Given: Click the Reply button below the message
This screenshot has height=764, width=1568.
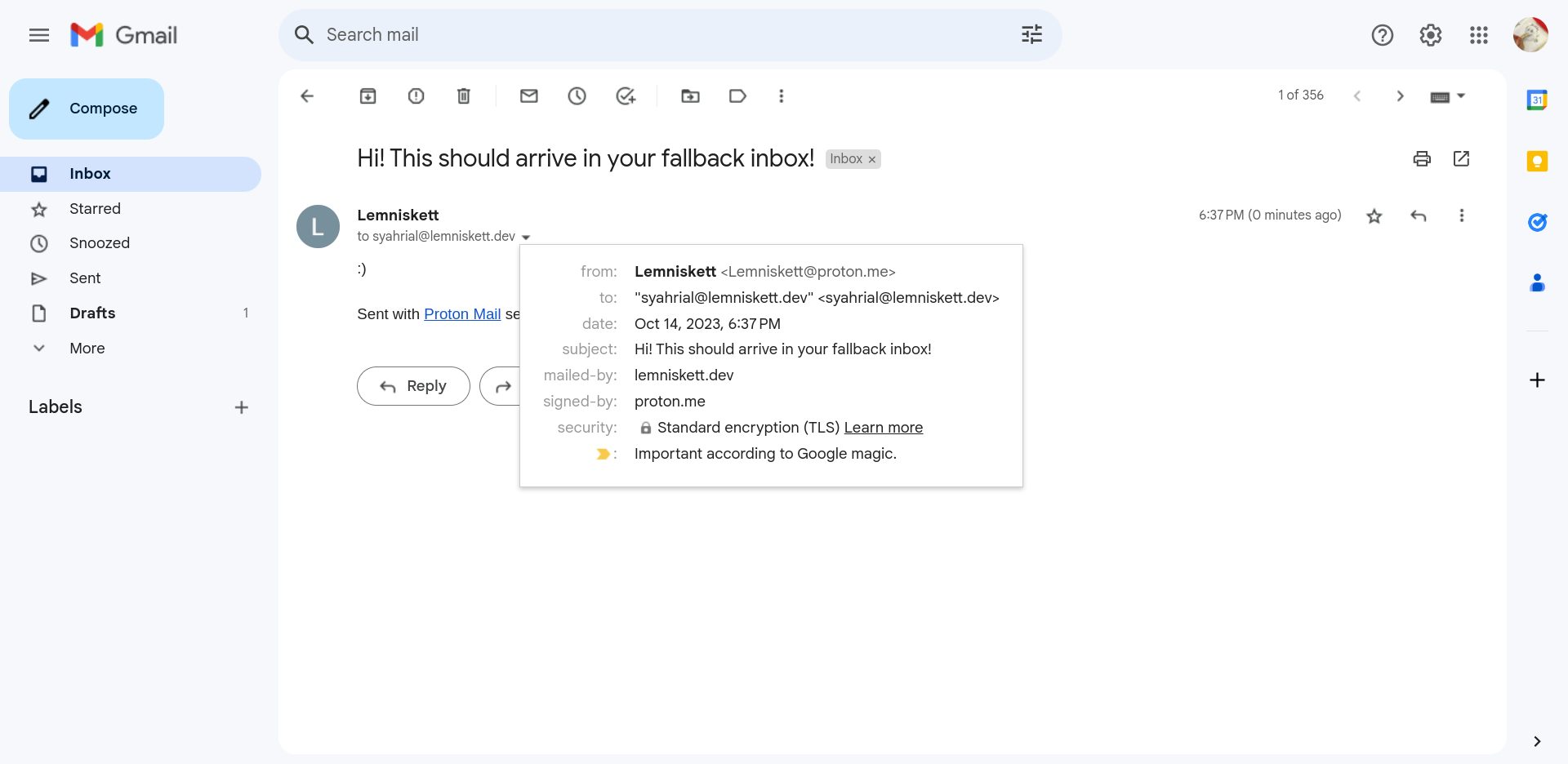Looking at the screenshot, I should click(413, 386).
